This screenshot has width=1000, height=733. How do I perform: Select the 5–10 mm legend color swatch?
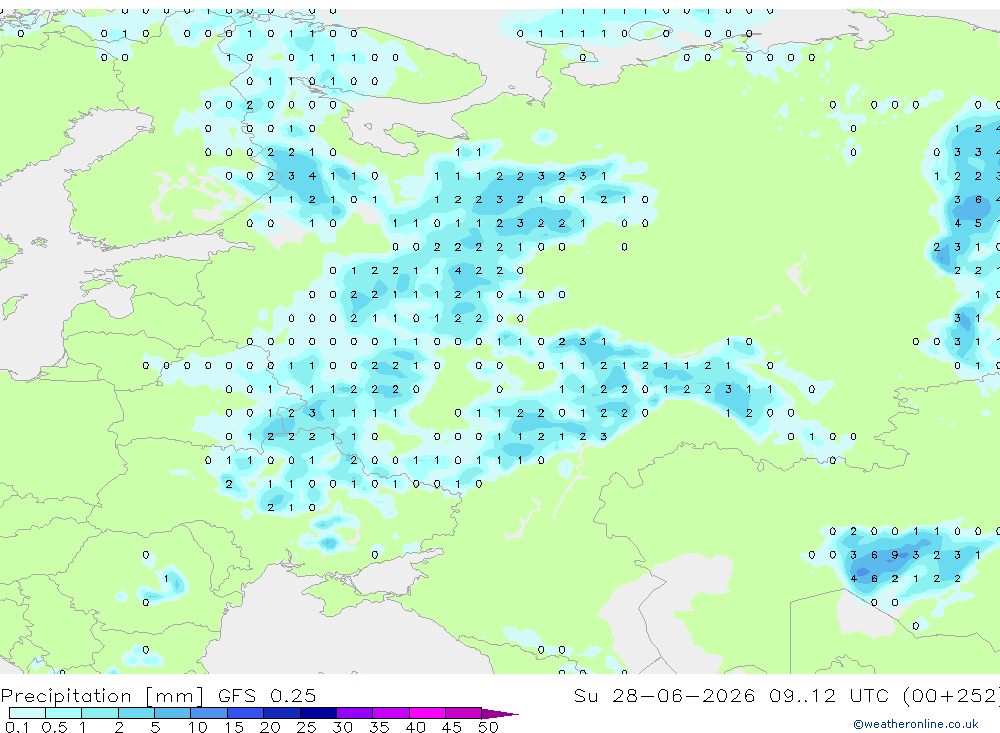pyautogui.click(x=173, y=713)
